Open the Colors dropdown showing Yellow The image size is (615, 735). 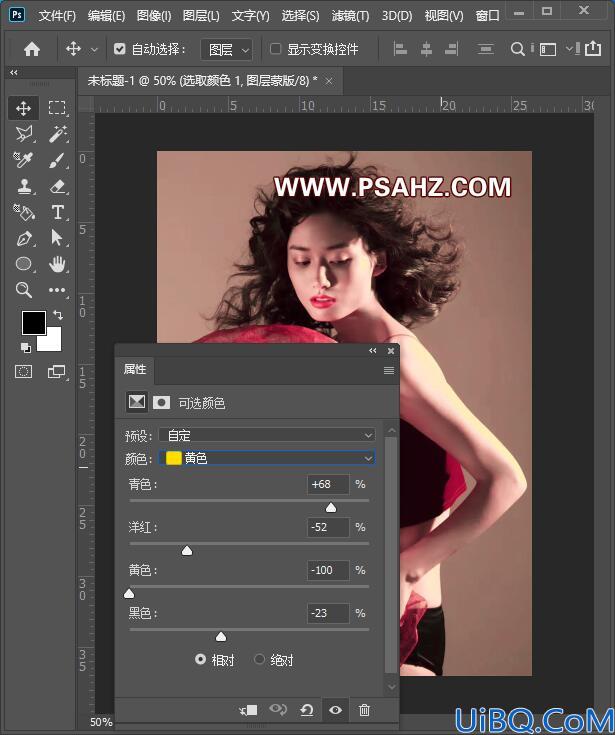(267, 458)
